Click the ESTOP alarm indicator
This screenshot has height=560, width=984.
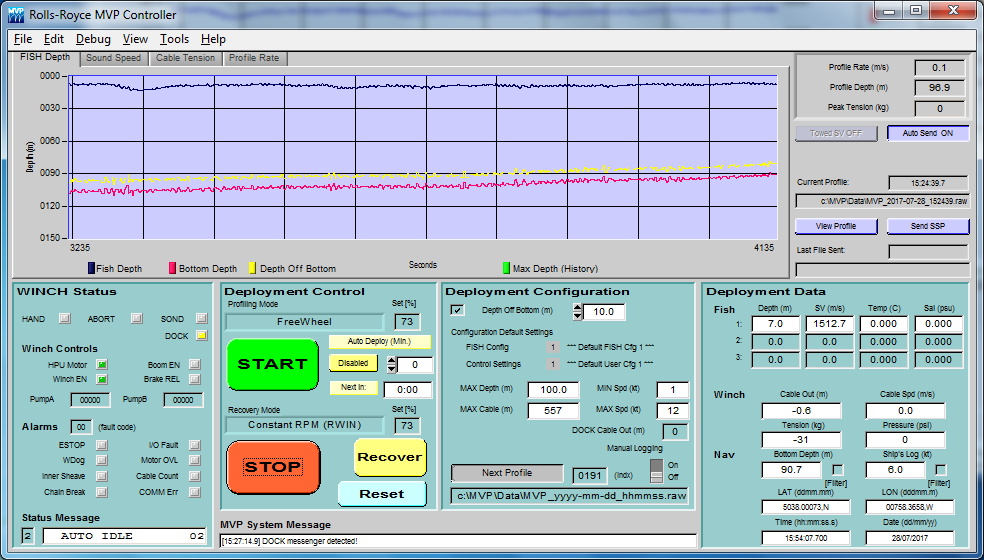[x=102, y=445]
